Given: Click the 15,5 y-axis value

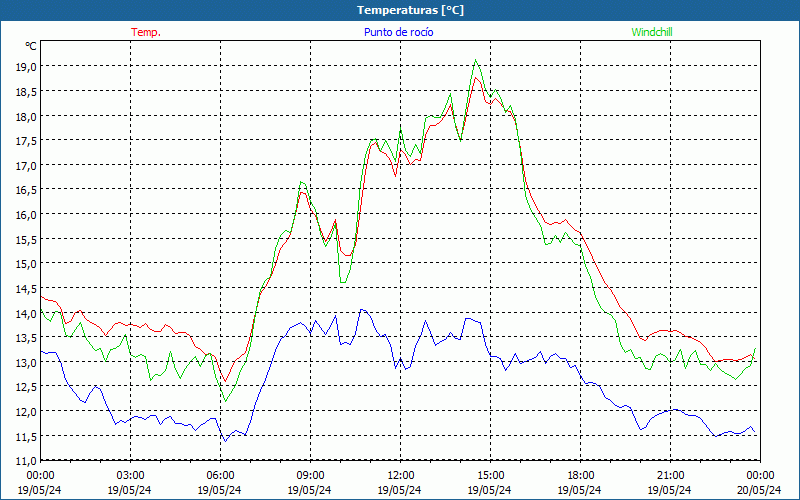Looking at the screenshot, I should (x=26, y=239).
